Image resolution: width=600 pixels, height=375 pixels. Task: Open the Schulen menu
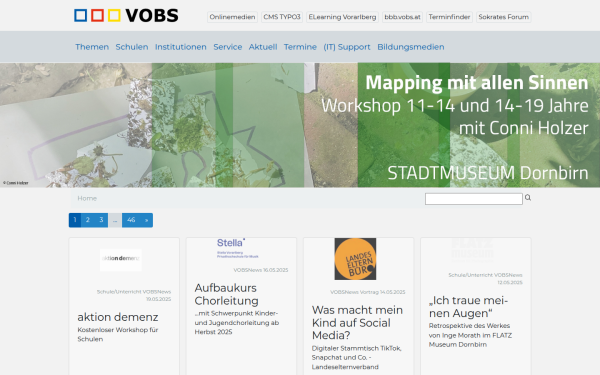[x=132, y=47]
